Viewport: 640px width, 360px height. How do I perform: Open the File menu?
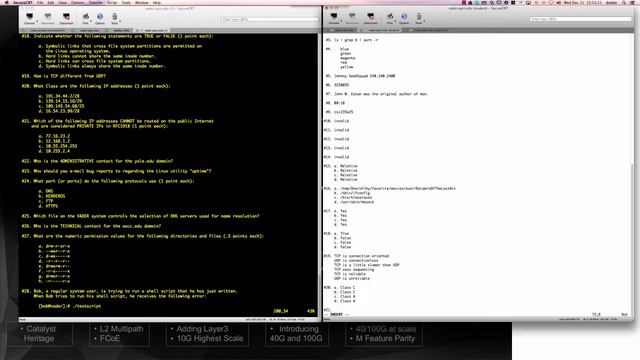click(x=40, y=2)
